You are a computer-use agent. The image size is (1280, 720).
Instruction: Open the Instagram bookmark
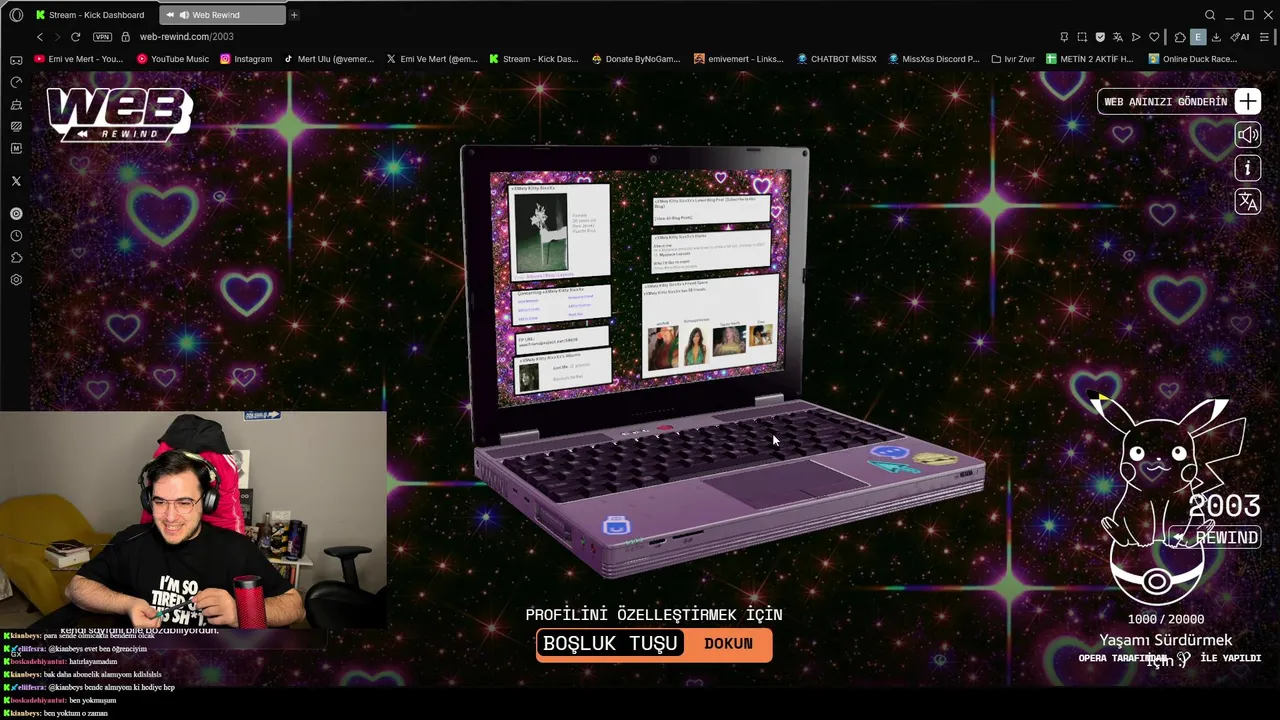[246, 59]
